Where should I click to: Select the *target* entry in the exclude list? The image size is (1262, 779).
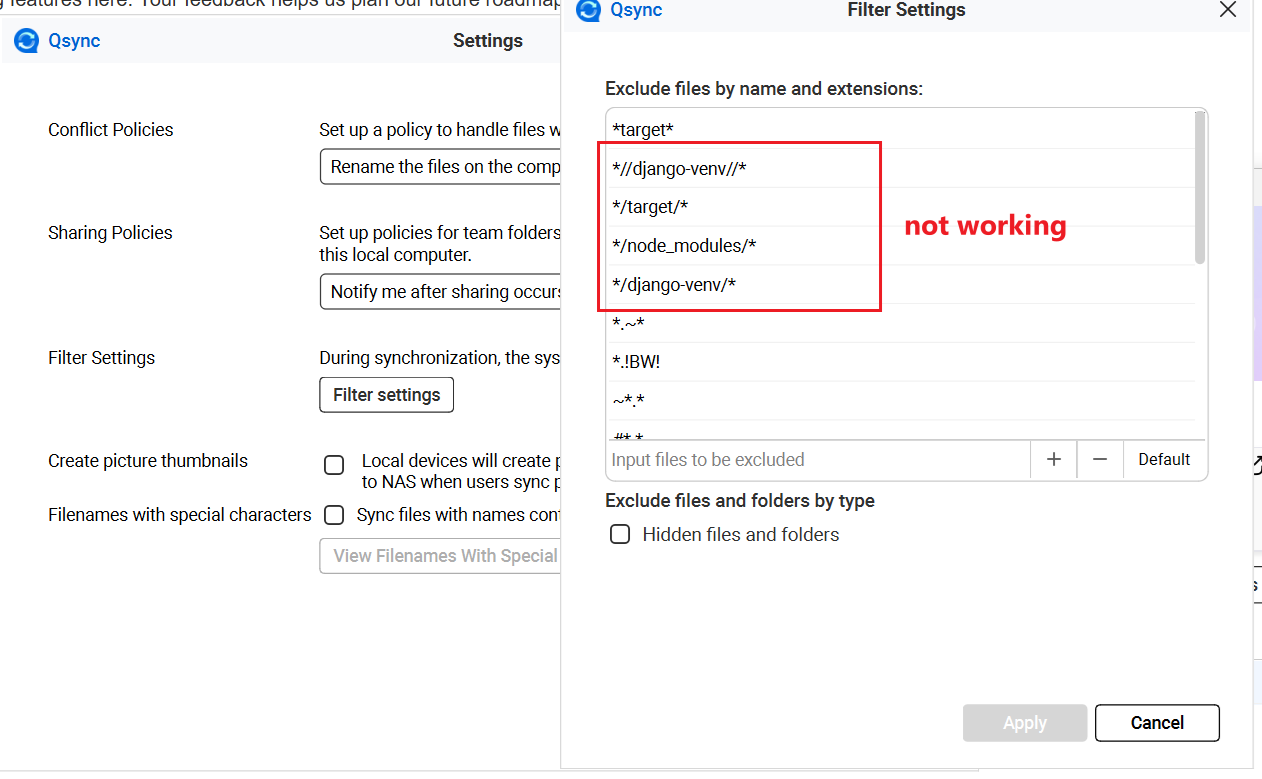click(x=643, y=130)
